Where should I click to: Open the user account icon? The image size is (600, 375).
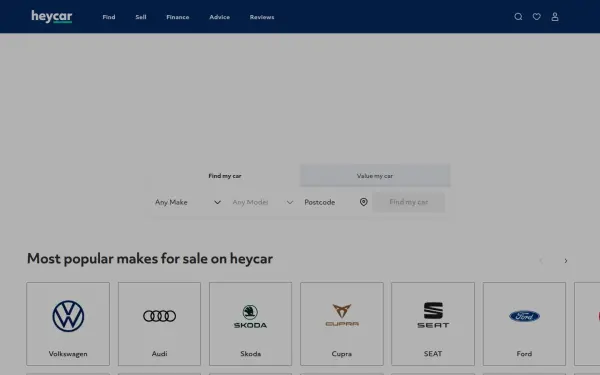click(x=555, y=16)
